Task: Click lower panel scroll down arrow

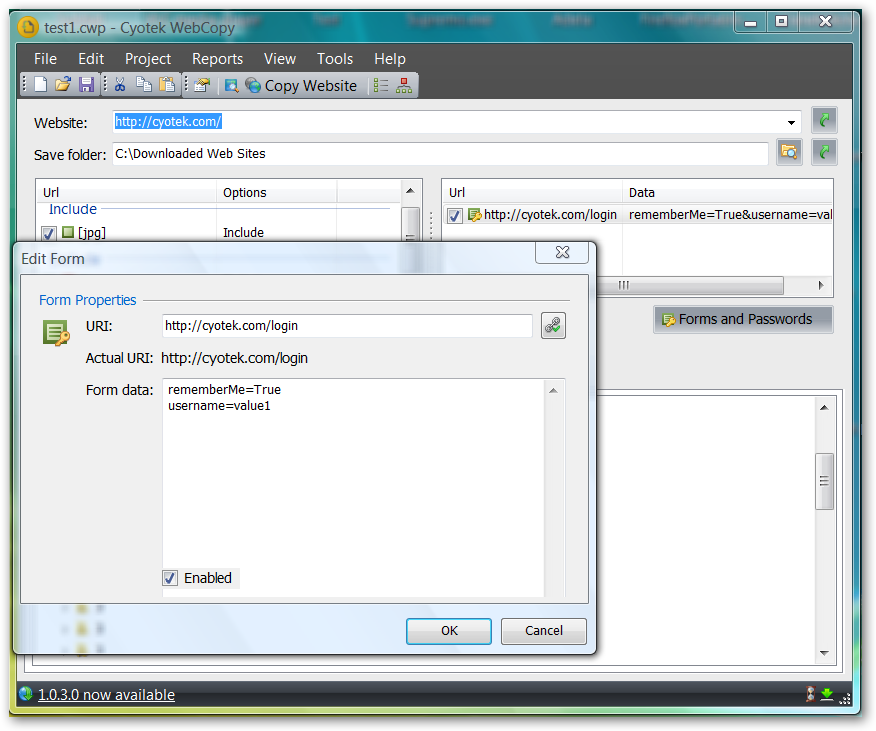Action: click(x=824, y=653)
